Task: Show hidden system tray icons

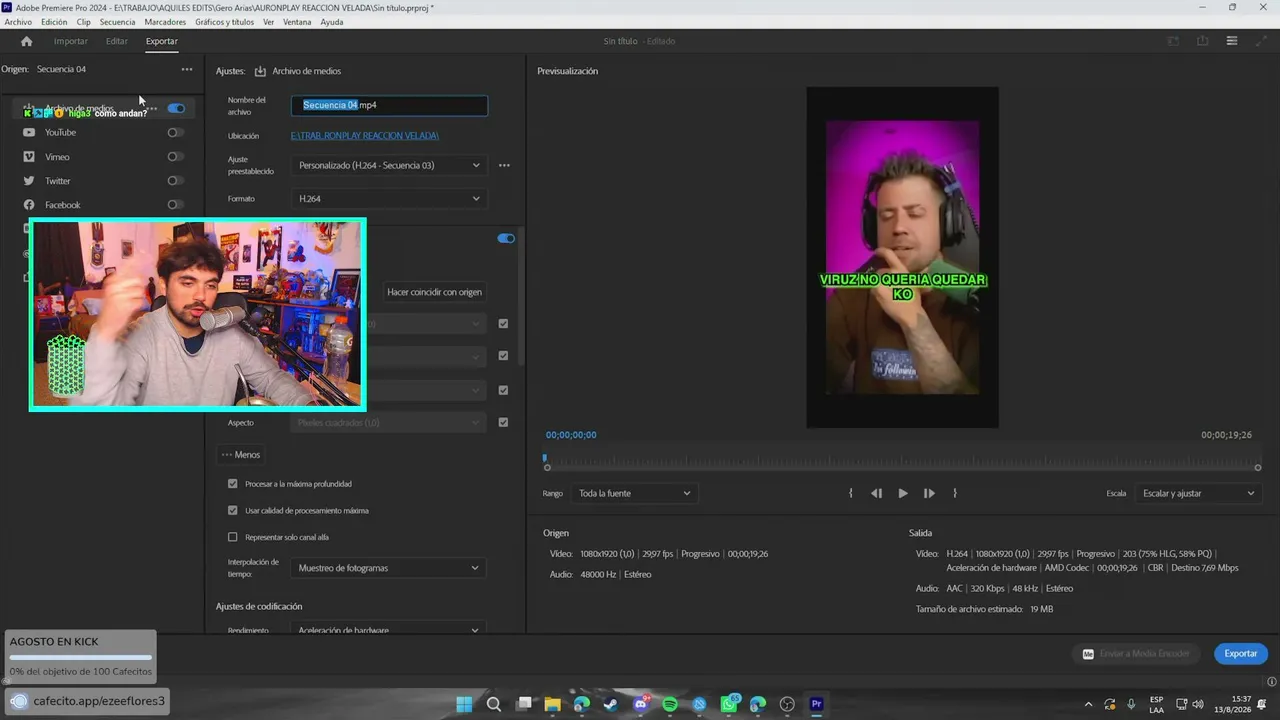Action: [x=1089, y=704]
